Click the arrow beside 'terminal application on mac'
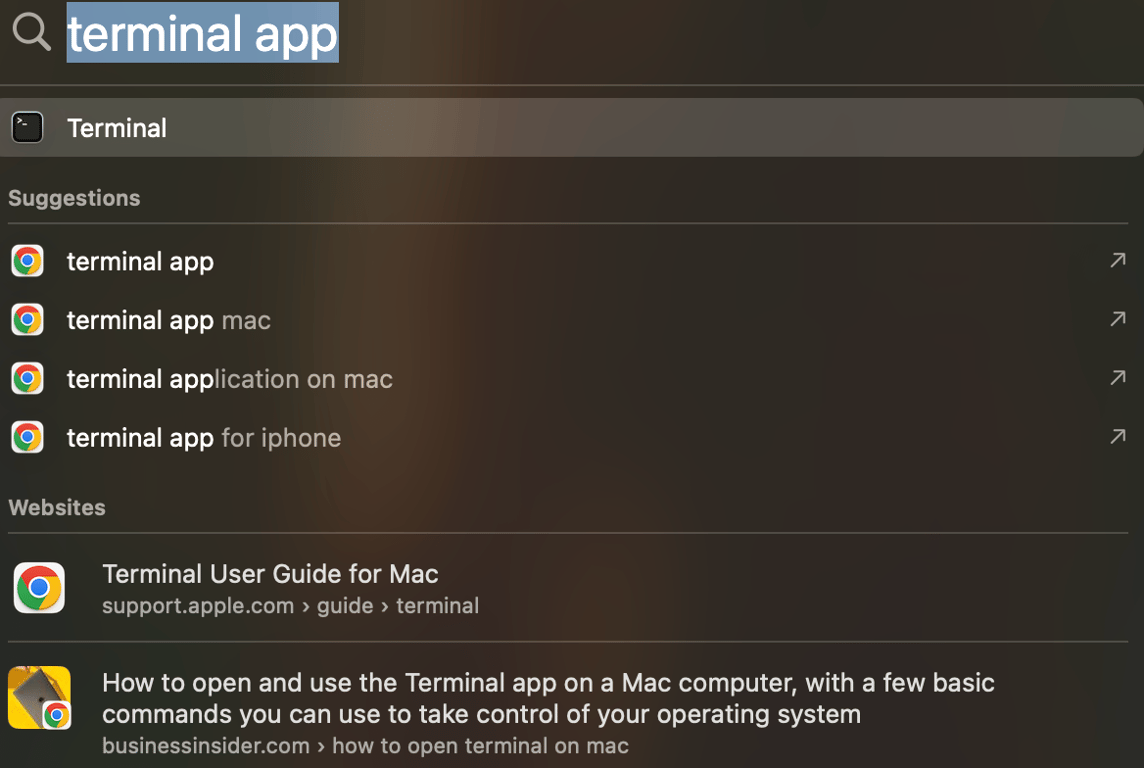The height and width of the screenshot is (768, 1144). coord(1118,378)
